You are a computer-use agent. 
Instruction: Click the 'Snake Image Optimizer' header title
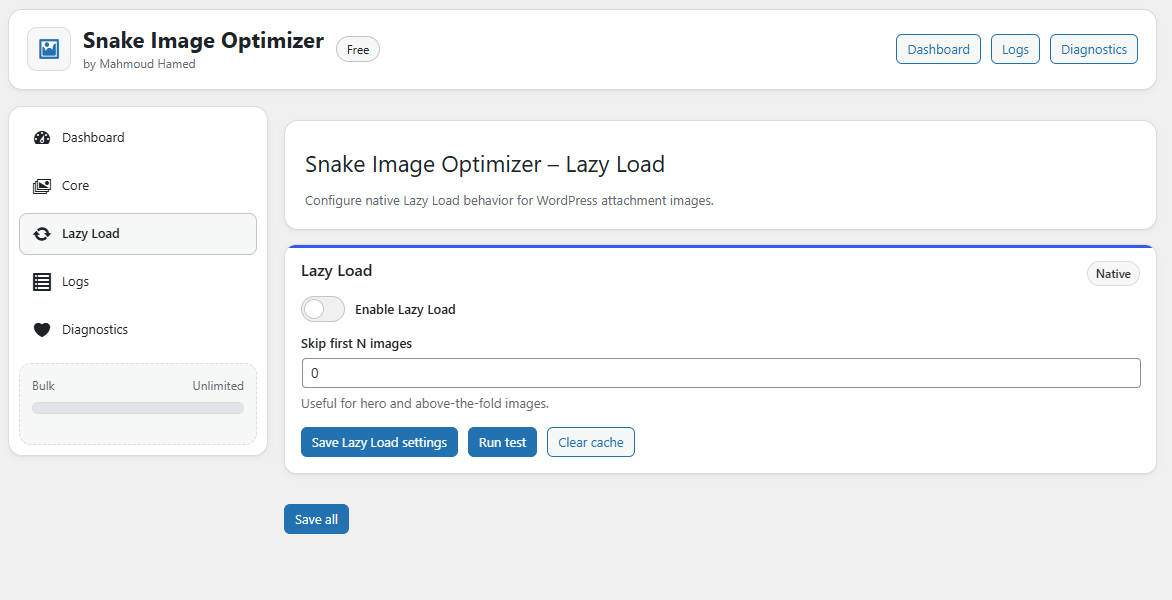click(x=203, y=40)
